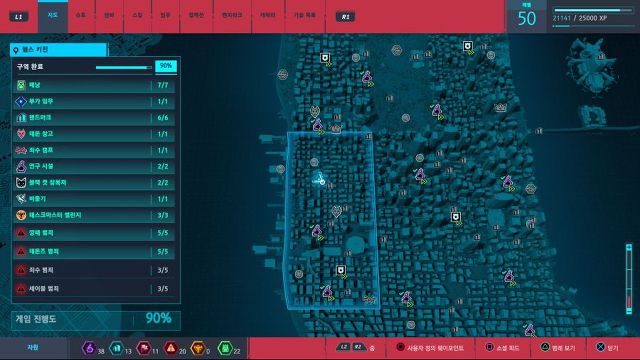Viewport: 640px width, 360px height.
Task: Click the orange Taskmaster challenge icon
Action: [21, 215]
